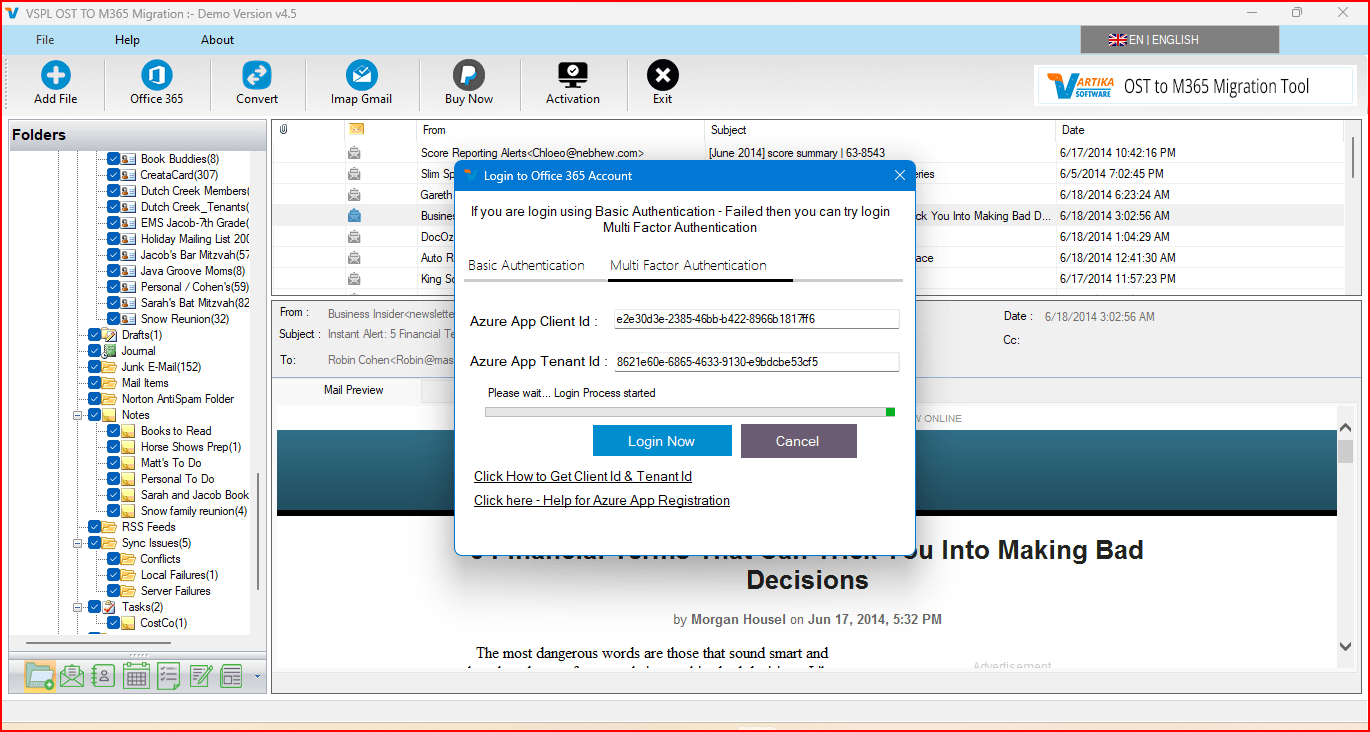Click the Add File toolbar icon
This screenshot has width=1370, height=732.
pyautogui.click(x=55, y=76)
